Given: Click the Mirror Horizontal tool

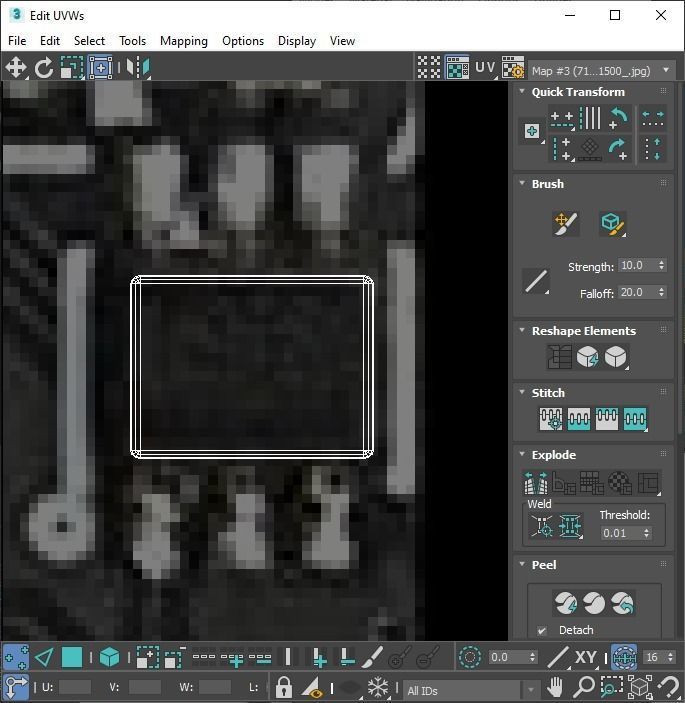Looking at the screenshot, I should pyautogui.click(x=138, y=68).
